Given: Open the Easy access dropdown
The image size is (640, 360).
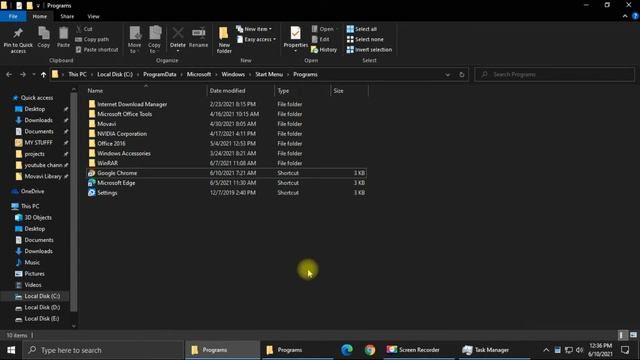Looking at the screenshot, I should pyautogui.click(x=256, y=39).
